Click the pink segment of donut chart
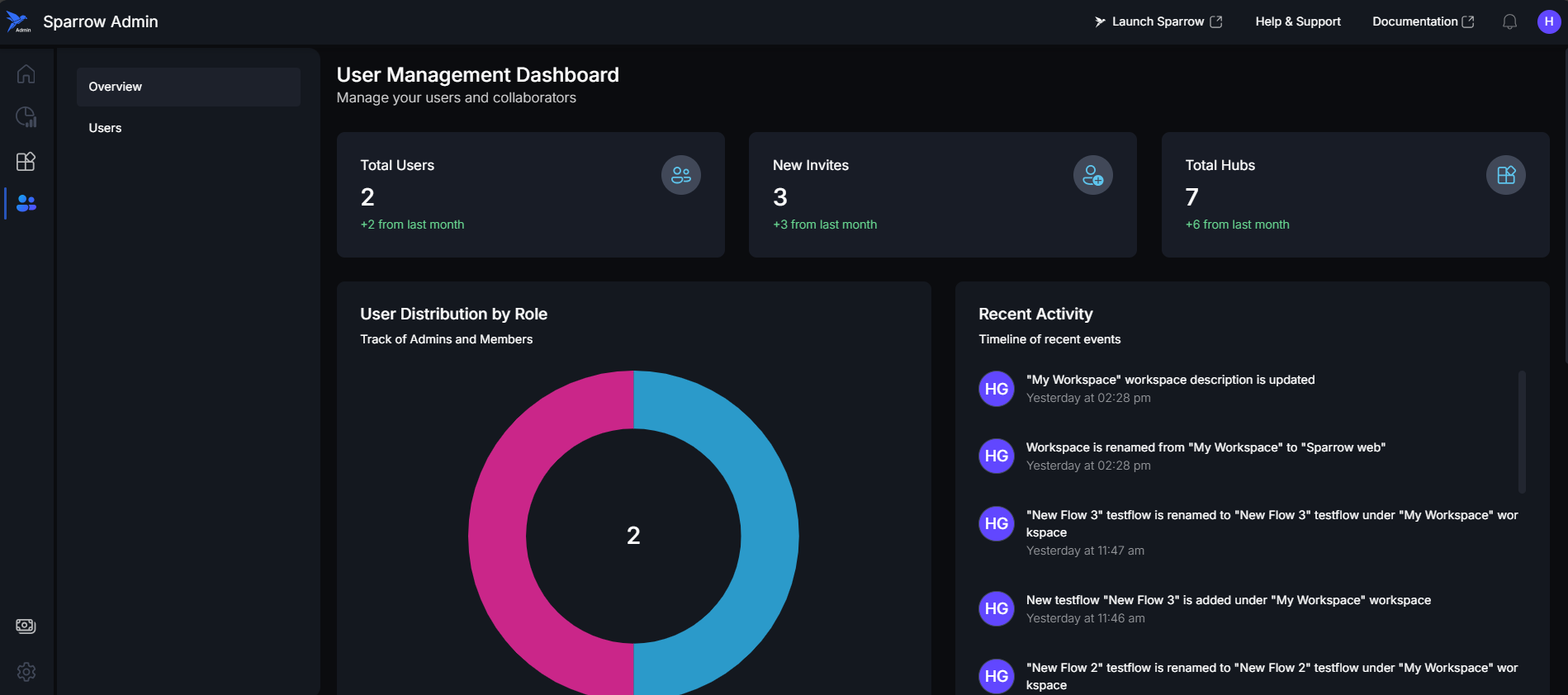 [497, 537]
